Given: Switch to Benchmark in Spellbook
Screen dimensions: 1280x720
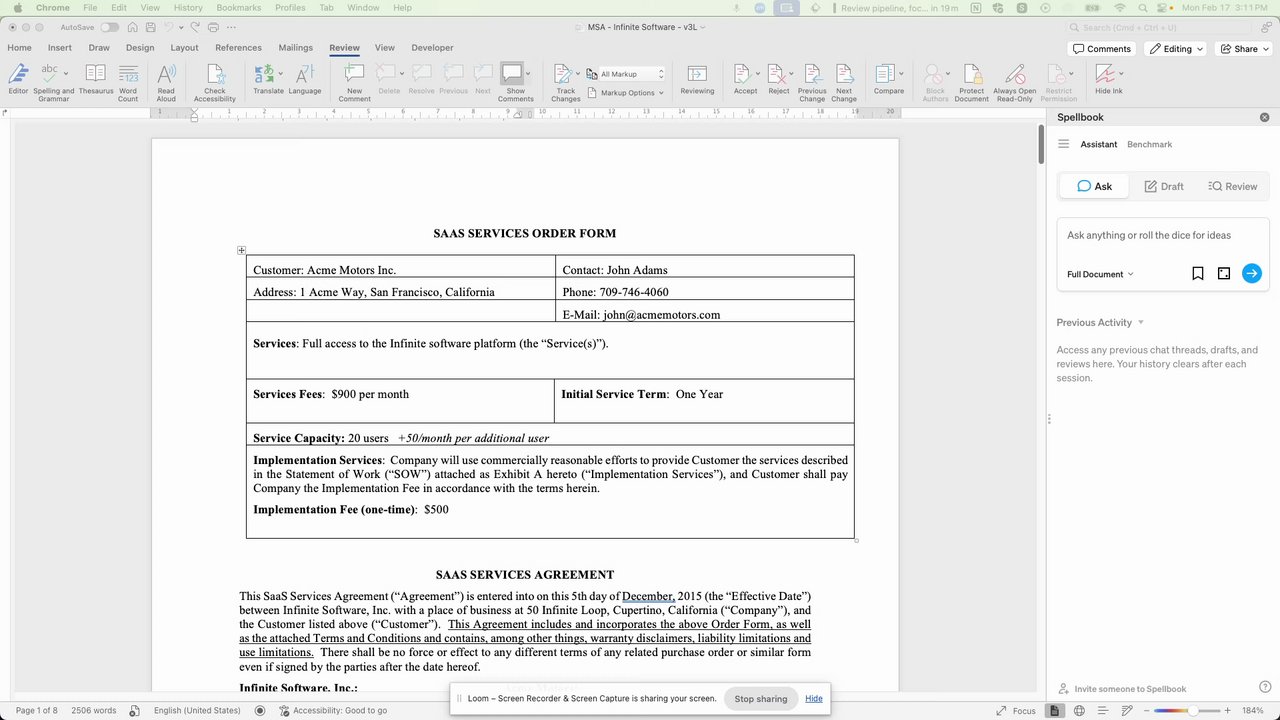Looking at the screenshot, I should (x=1149, y=144).
